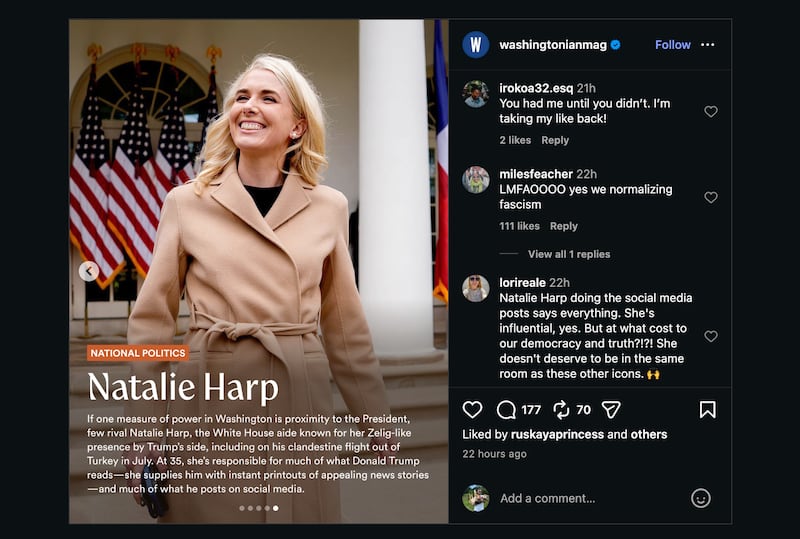The width and height of the screenshot is (800, 539).
Task: Open washingtonianmag profile avatar
Action: (x=476, y=44)
